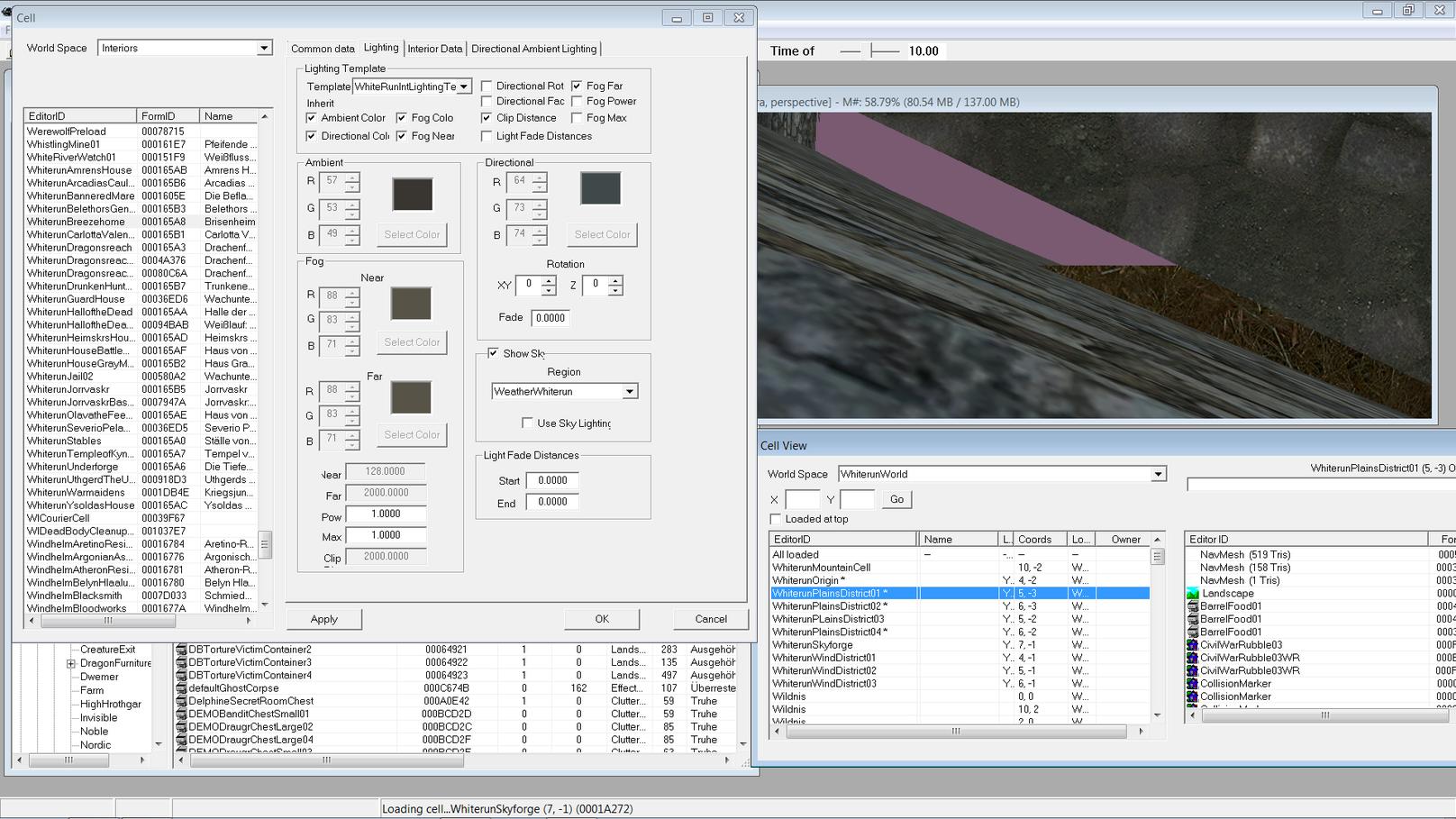Click the CivilWarRubble03 house icon

(x=1193, y=645)
